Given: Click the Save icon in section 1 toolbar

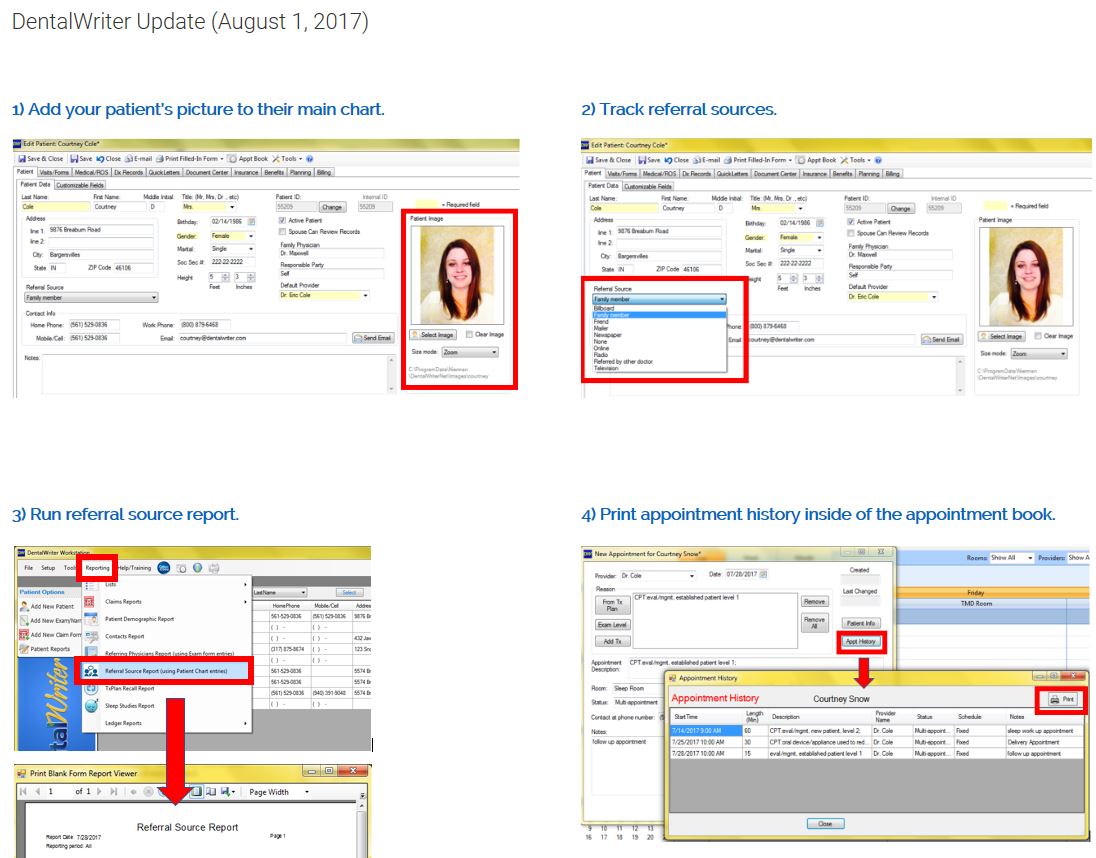Looking at the screenshot, I should point(74,159).
